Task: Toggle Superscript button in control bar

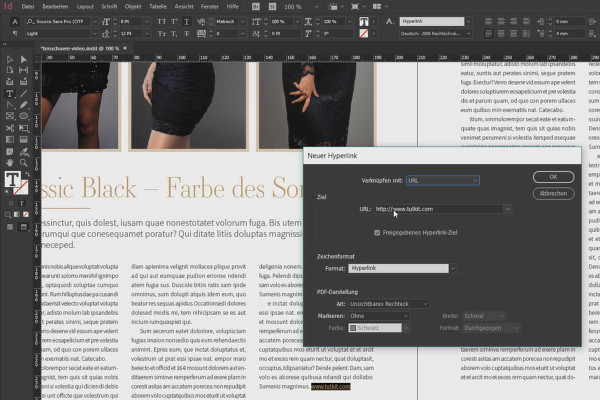Action: [x=174, y=21]
